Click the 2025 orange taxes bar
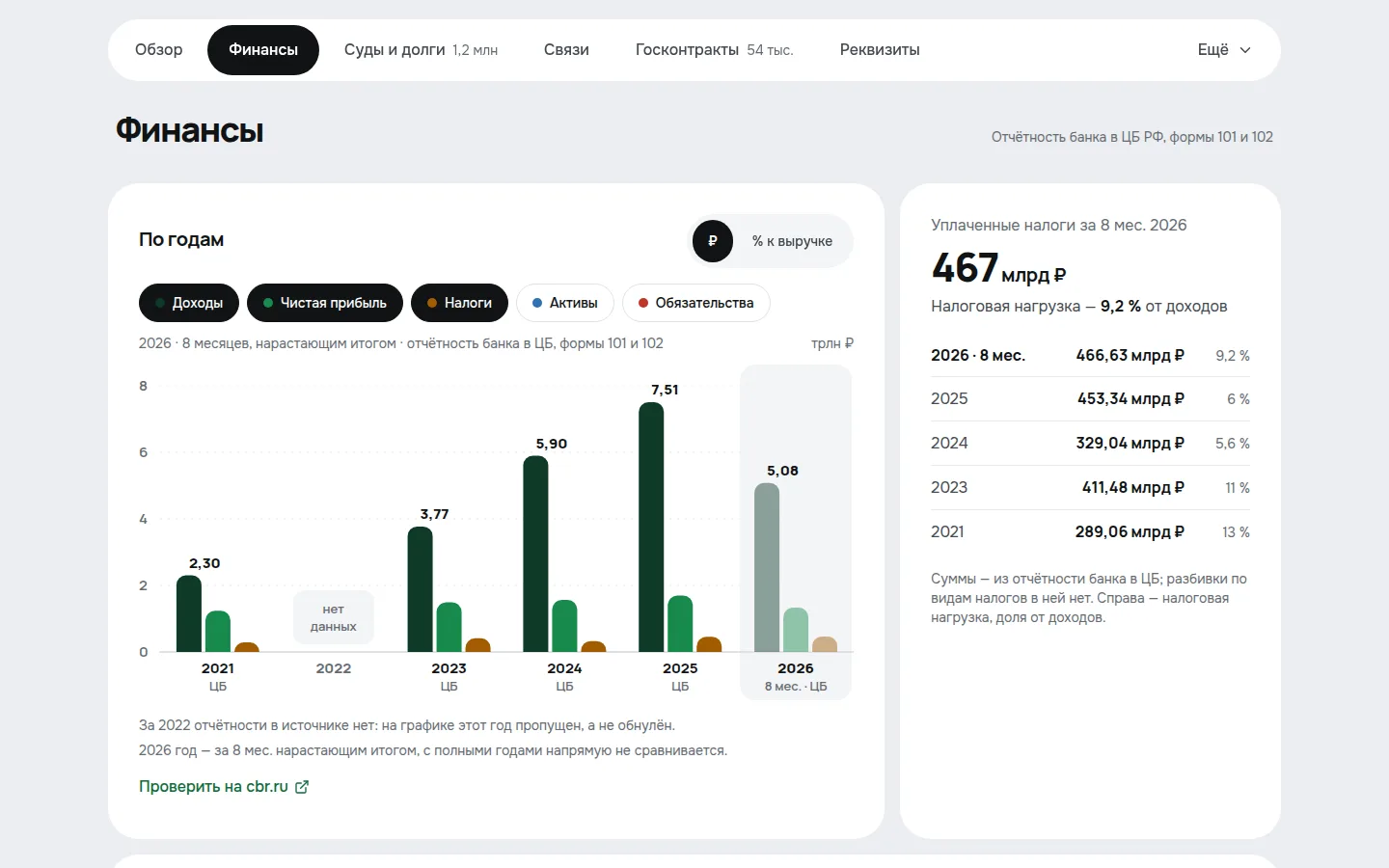 [709, 644]
